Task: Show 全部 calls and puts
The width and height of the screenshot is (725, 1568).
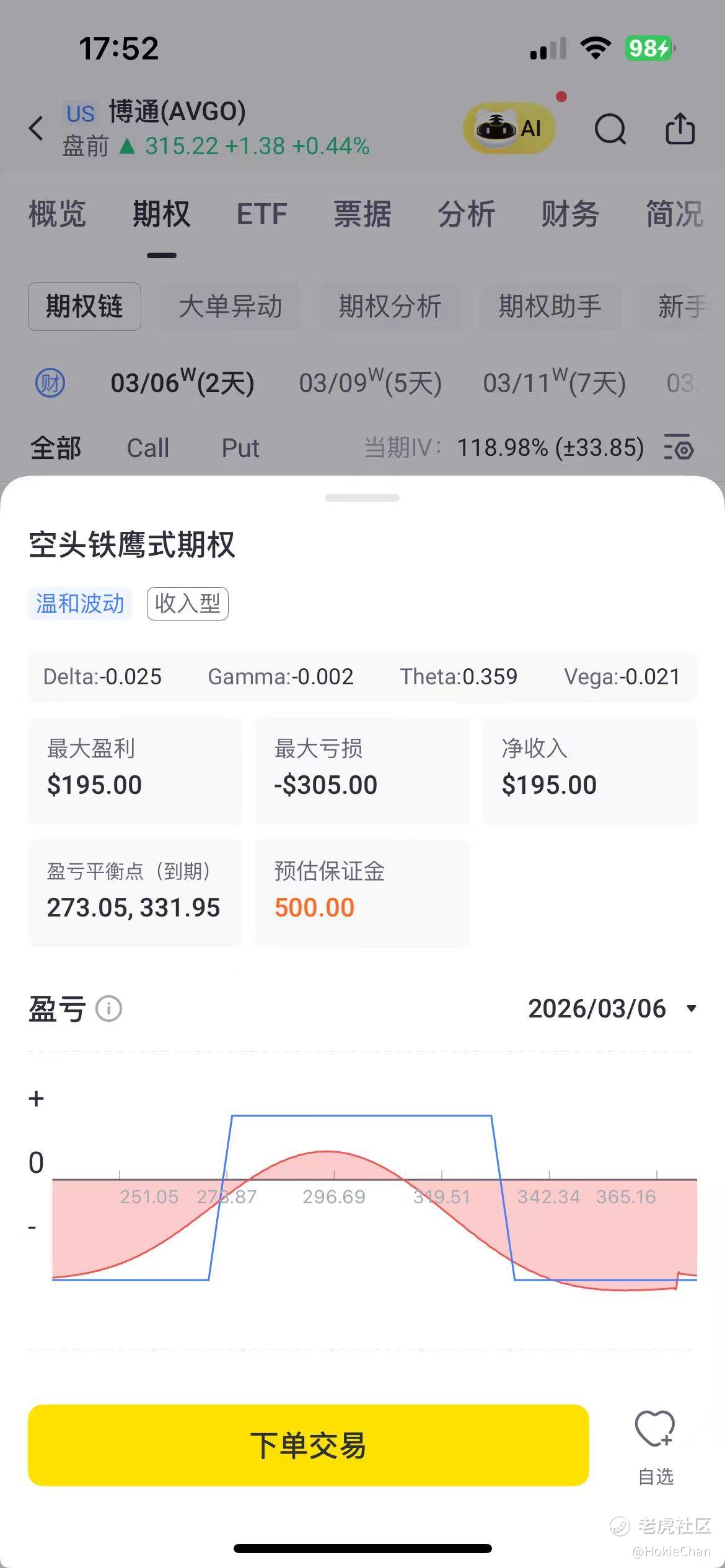Action: click(x=56, y=448)
